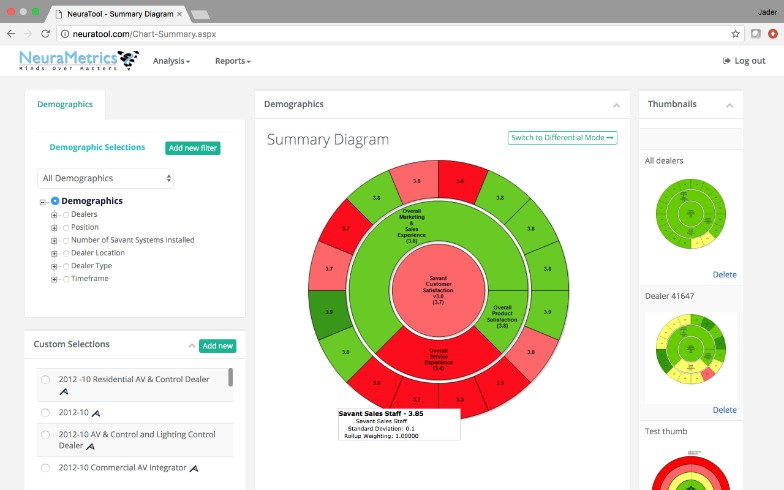Select Number of Savant Systems Installed radio

tap(66, 241)
